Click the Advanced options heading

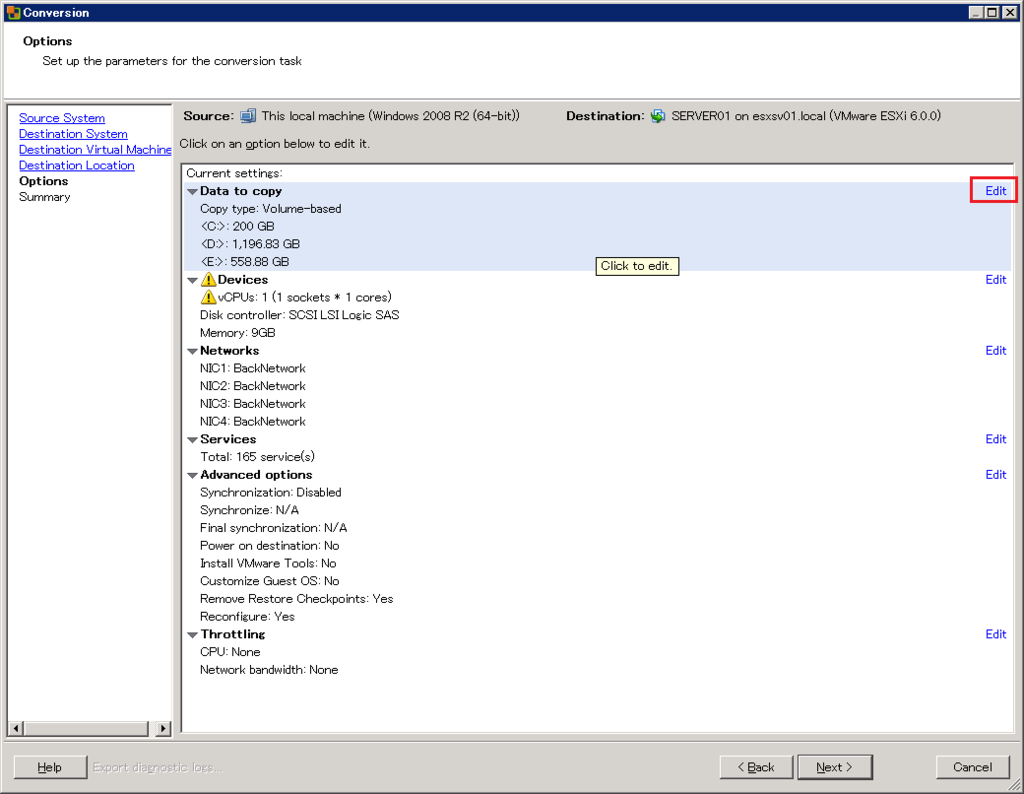[x=256, y=475]
